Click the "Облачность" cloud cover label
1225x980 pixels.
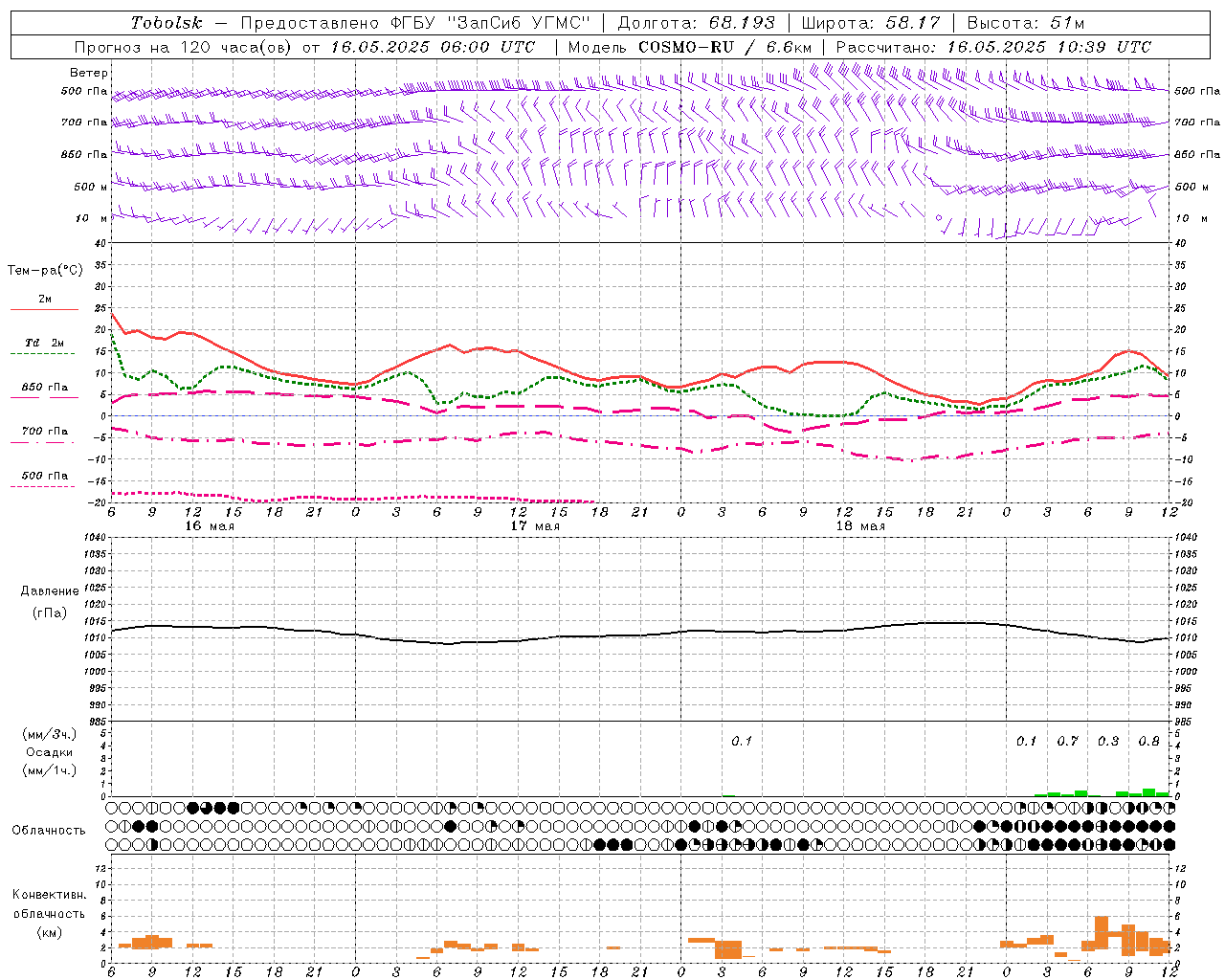pos(49,830)
